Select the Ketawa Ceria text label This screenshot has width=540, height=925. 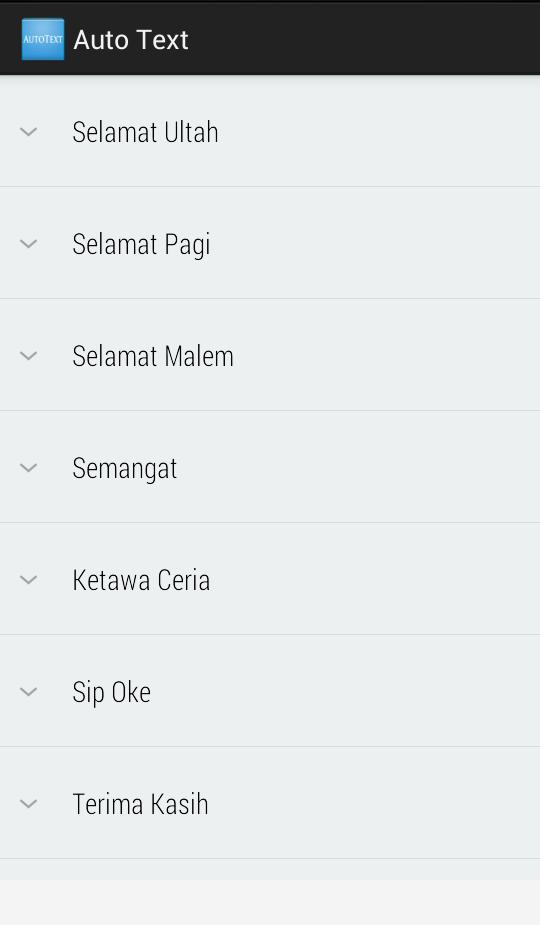(141, 580)
